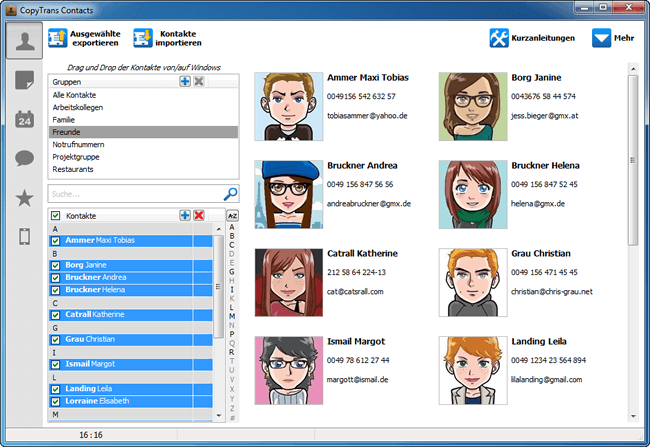The image size is (650, 447).
Task: Select the Arbeitskollegen group
Action: (x=143, y=107)
